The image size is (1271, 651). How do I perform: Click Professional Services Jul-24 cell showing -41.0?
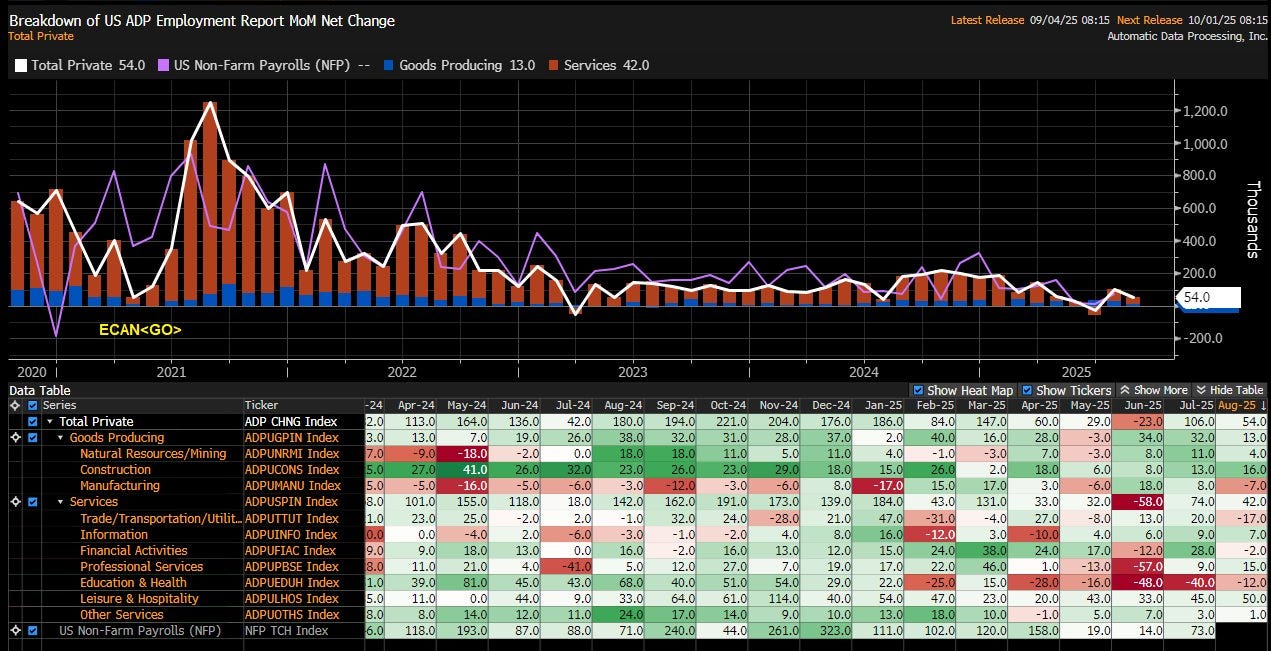coord(566,566)
